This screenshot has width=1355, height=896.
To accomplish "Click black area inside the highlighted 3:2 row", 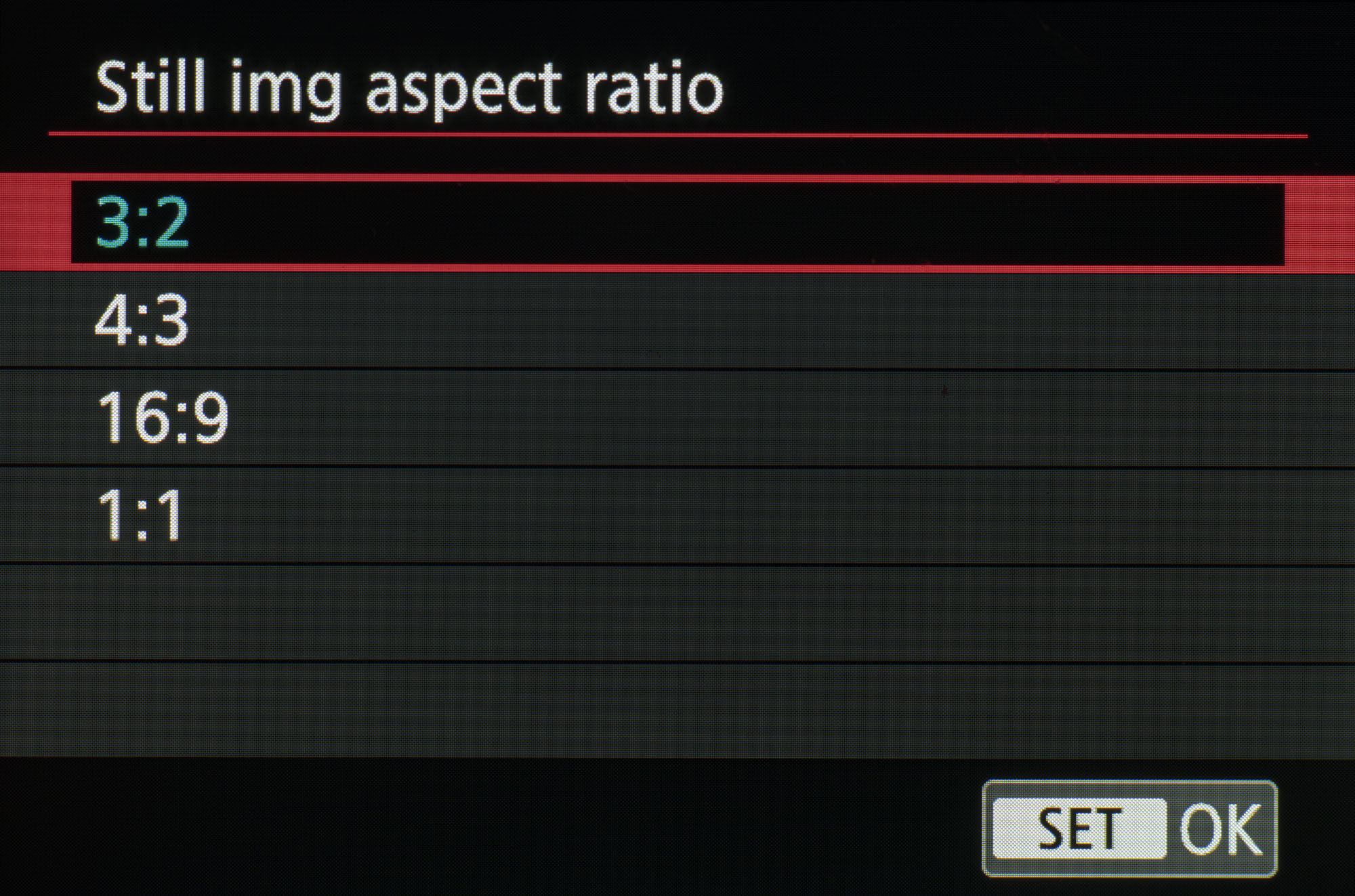I will pos(745,223).
